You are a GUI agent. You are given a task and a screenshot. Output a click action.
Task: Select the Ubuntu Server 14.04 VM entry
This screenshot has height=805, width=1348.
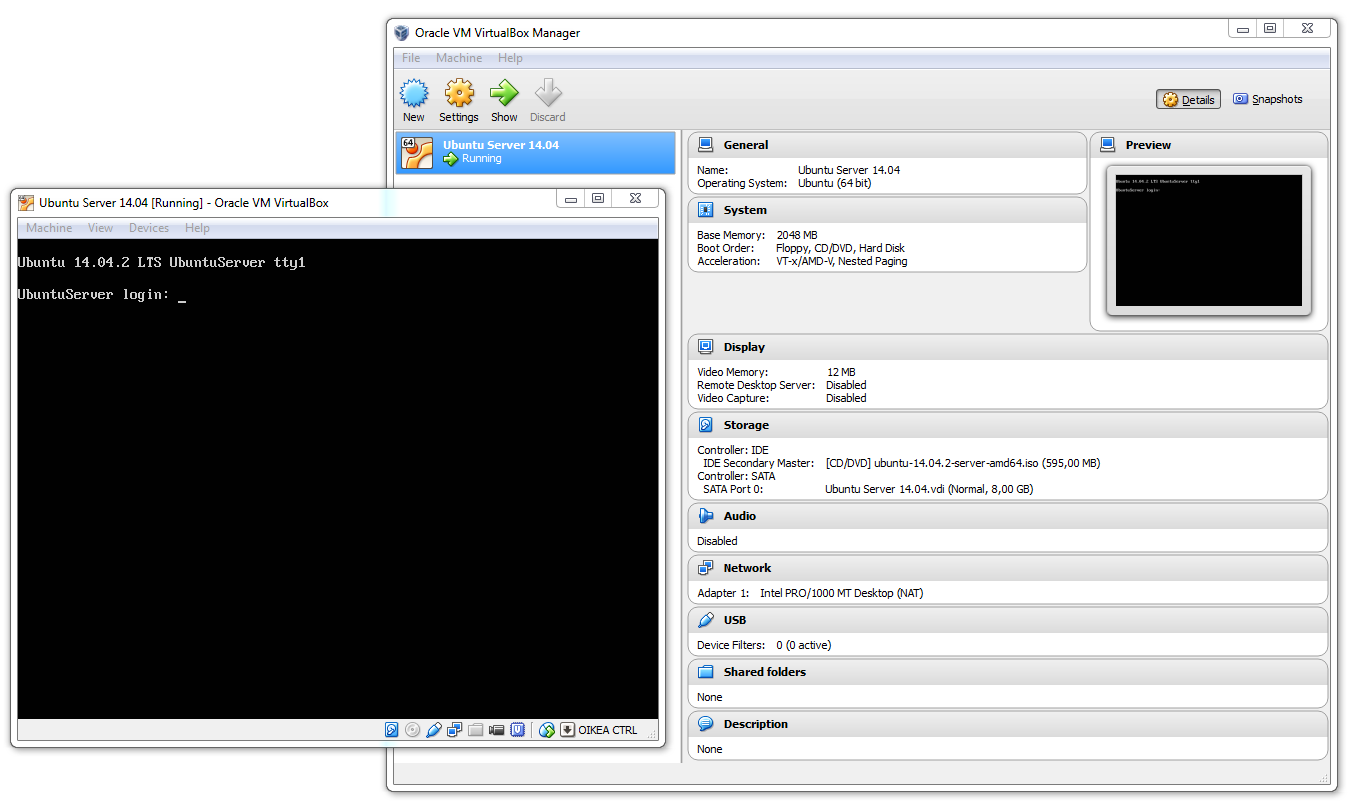536,152
